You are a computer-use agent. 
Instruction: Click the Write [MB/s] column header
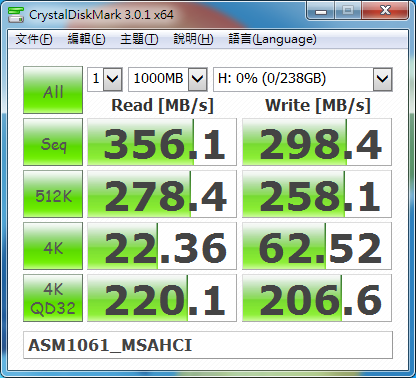318,105
